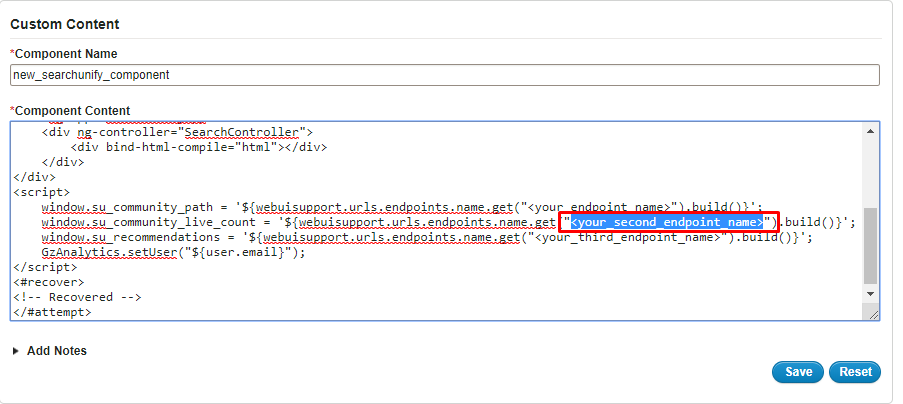Expand the Add Notes section

pos(49,350)
